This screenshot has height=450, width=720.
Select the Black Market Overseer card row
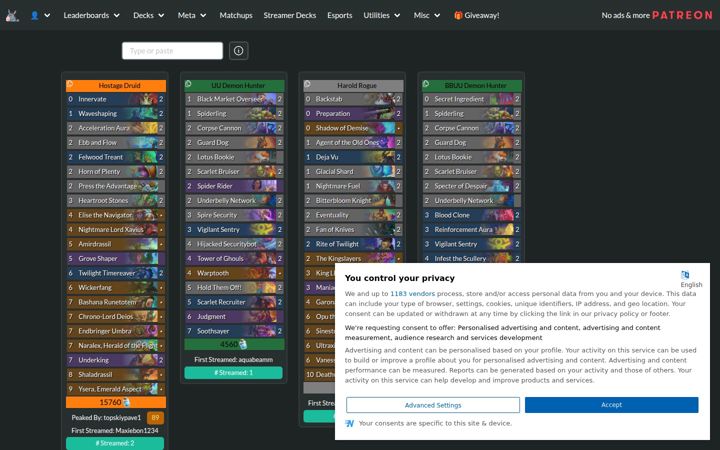(234, 99)
